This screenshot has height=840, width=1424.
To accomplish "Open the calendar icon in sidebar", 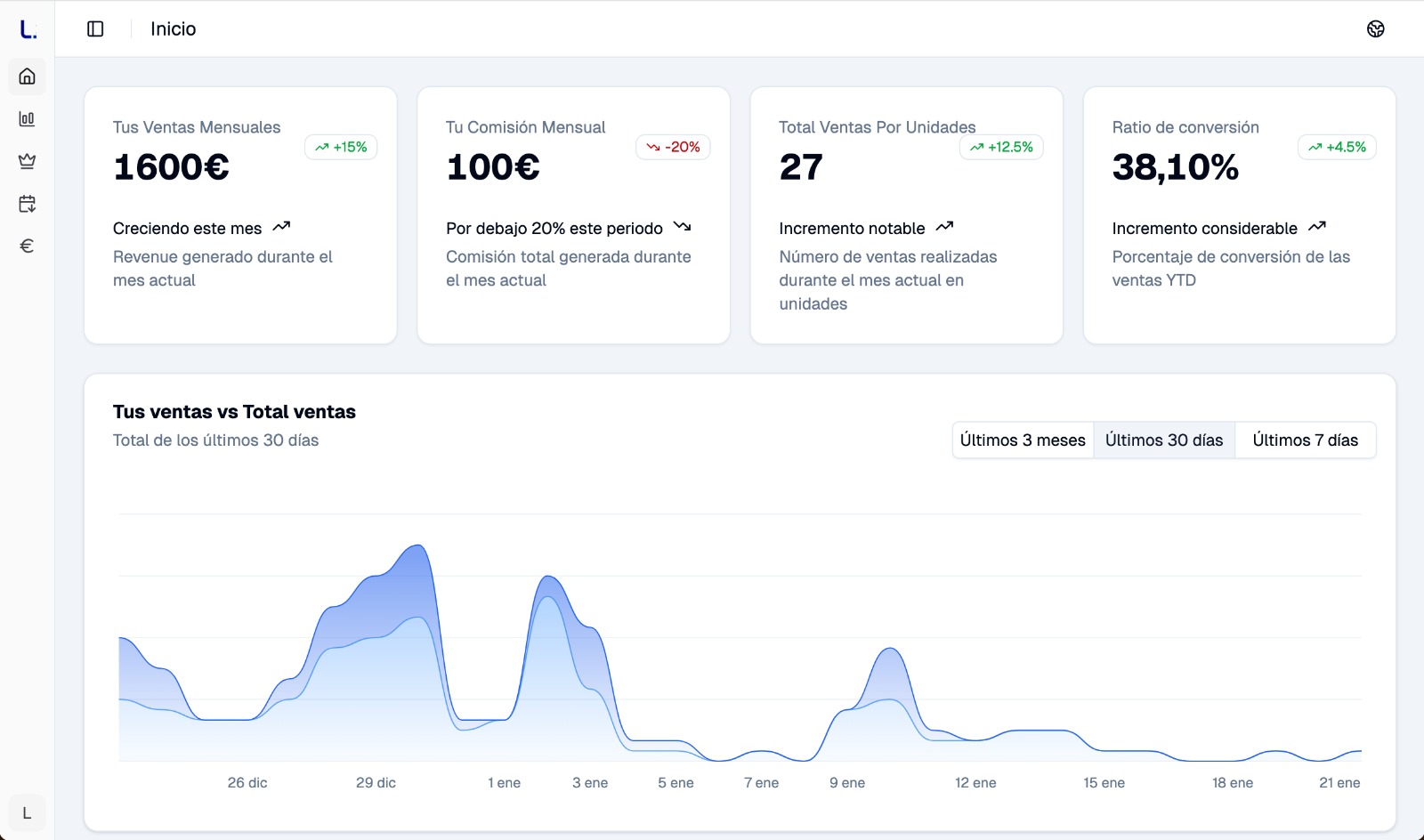I will click(x=28, y=204).
